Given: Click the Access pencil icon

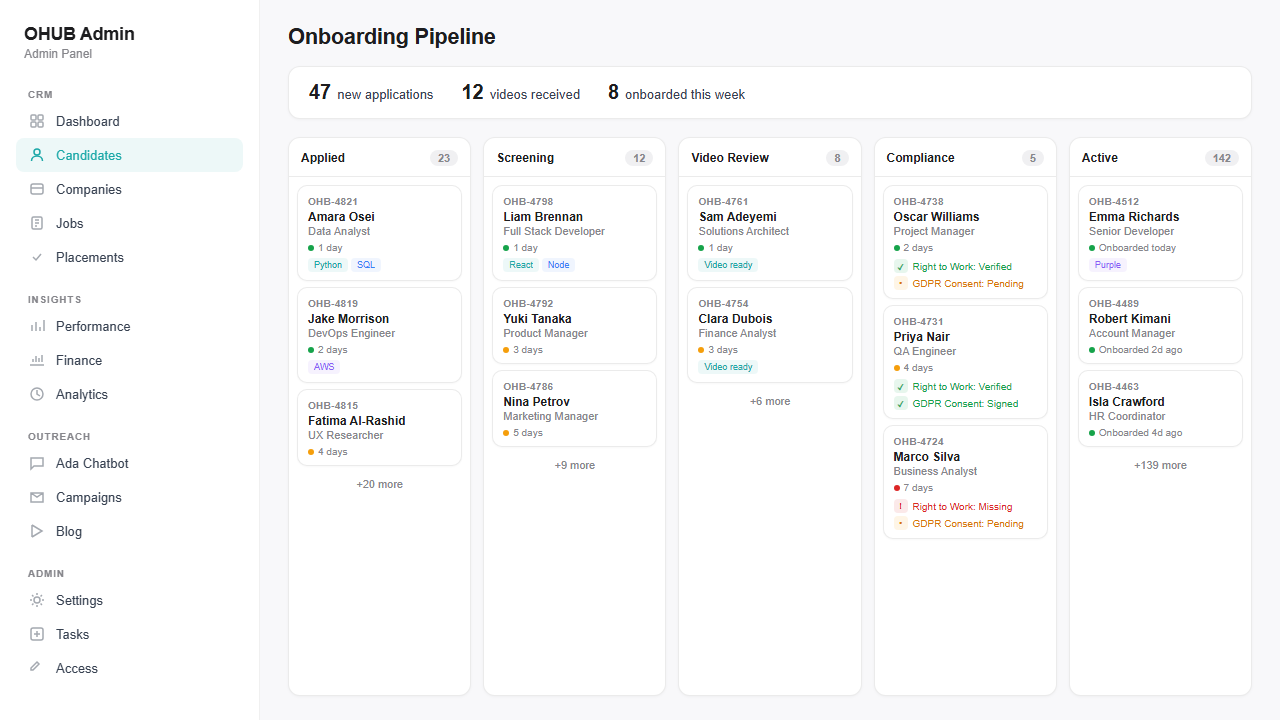Looking at the screenshot, I should click(37, 668).
